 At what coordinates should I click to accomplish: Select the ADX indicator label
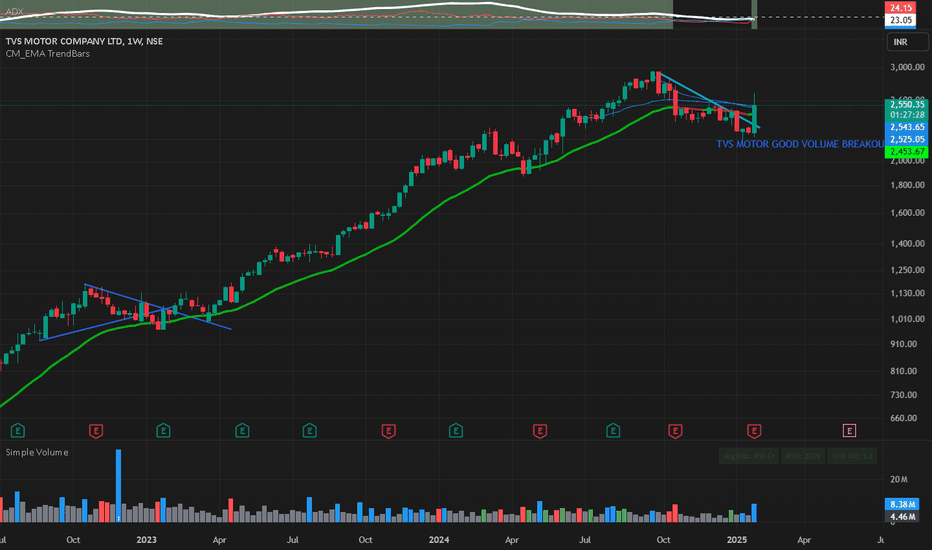point(14,11)
